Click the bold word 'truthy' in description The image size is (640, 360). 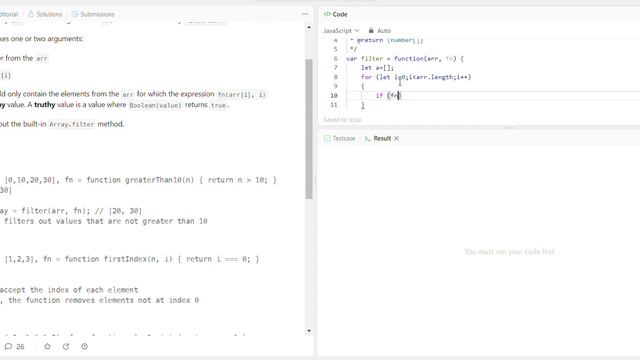[x=44, y=105]
